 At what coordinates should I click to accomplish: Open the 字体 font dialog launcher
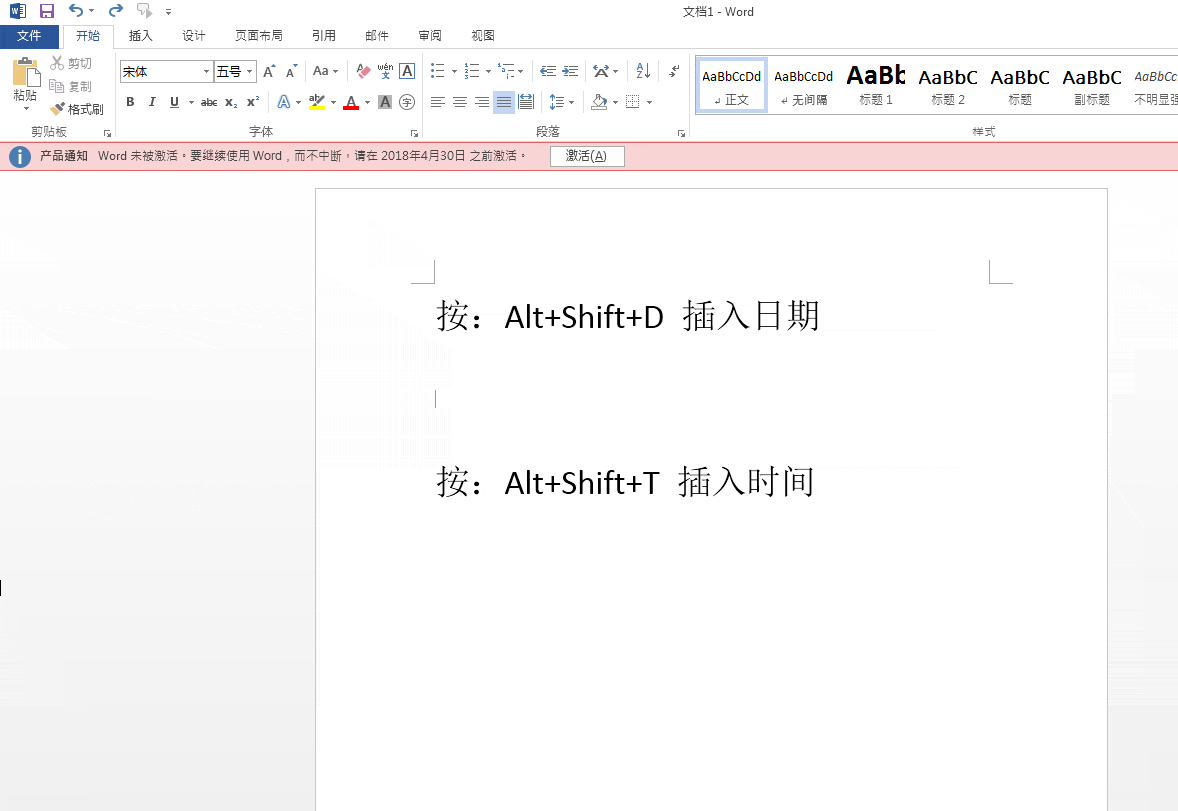pos(414,134)
